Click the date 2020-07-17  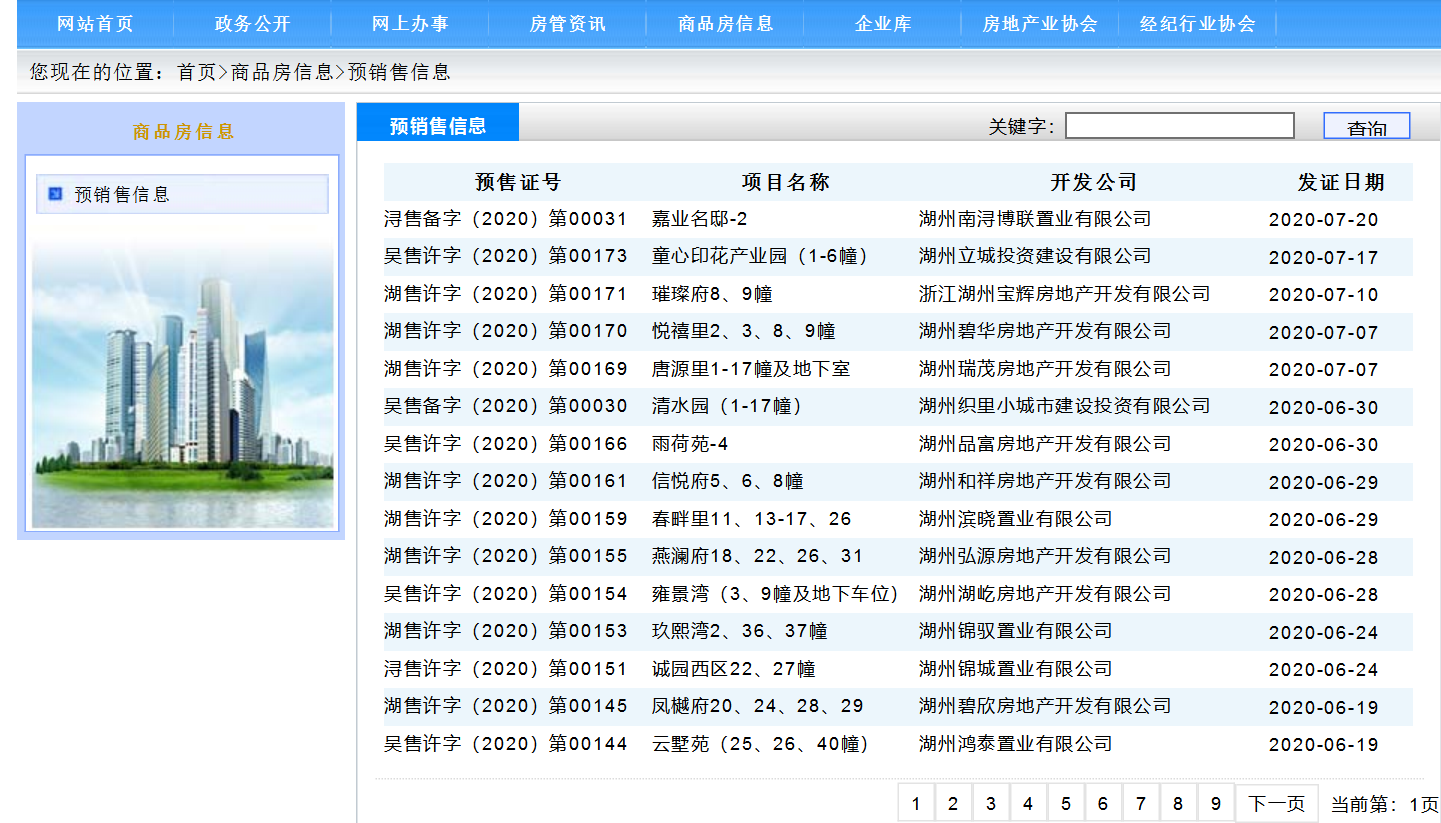(1324, 257)
